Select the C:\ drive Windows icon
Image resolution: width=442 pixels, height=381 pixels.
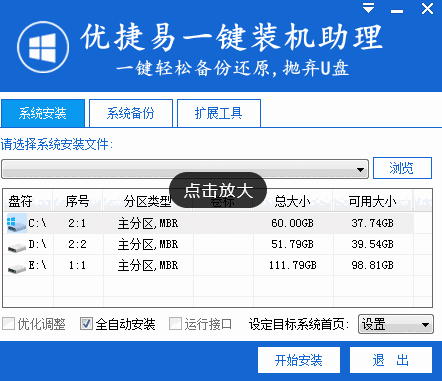click(17, 223)
